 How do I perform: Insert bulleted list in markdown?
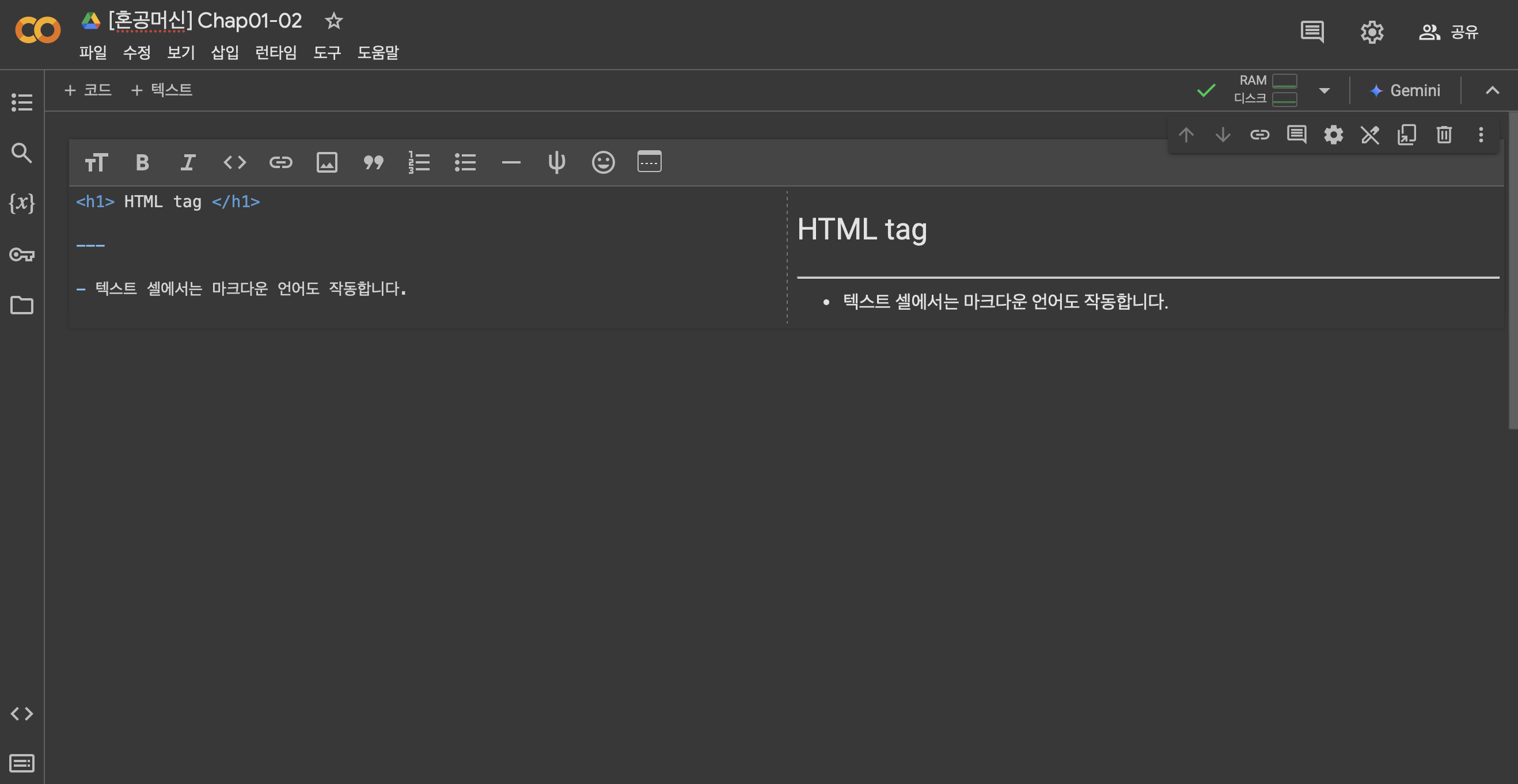(465, 162)
